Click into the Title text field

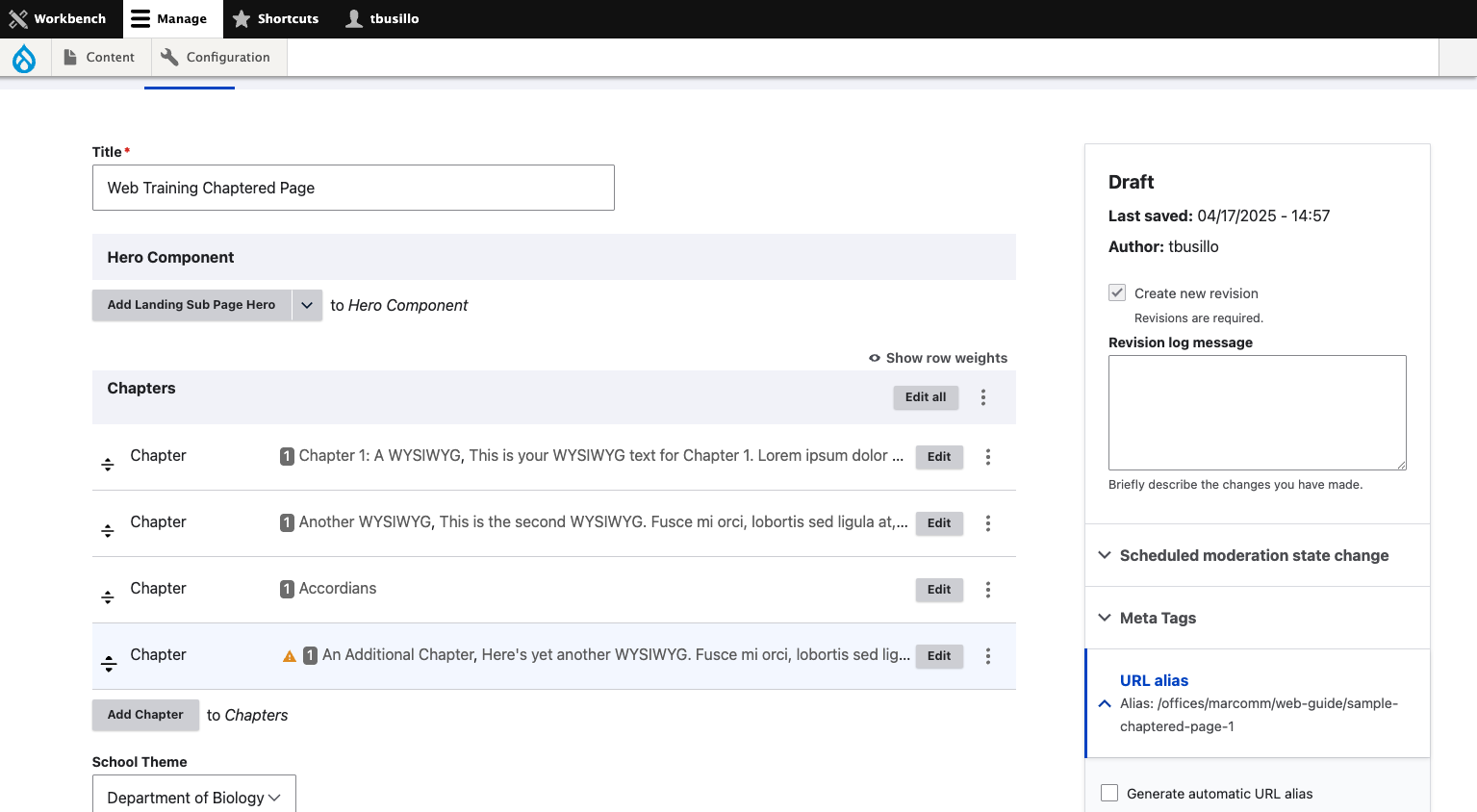(353, 188)
